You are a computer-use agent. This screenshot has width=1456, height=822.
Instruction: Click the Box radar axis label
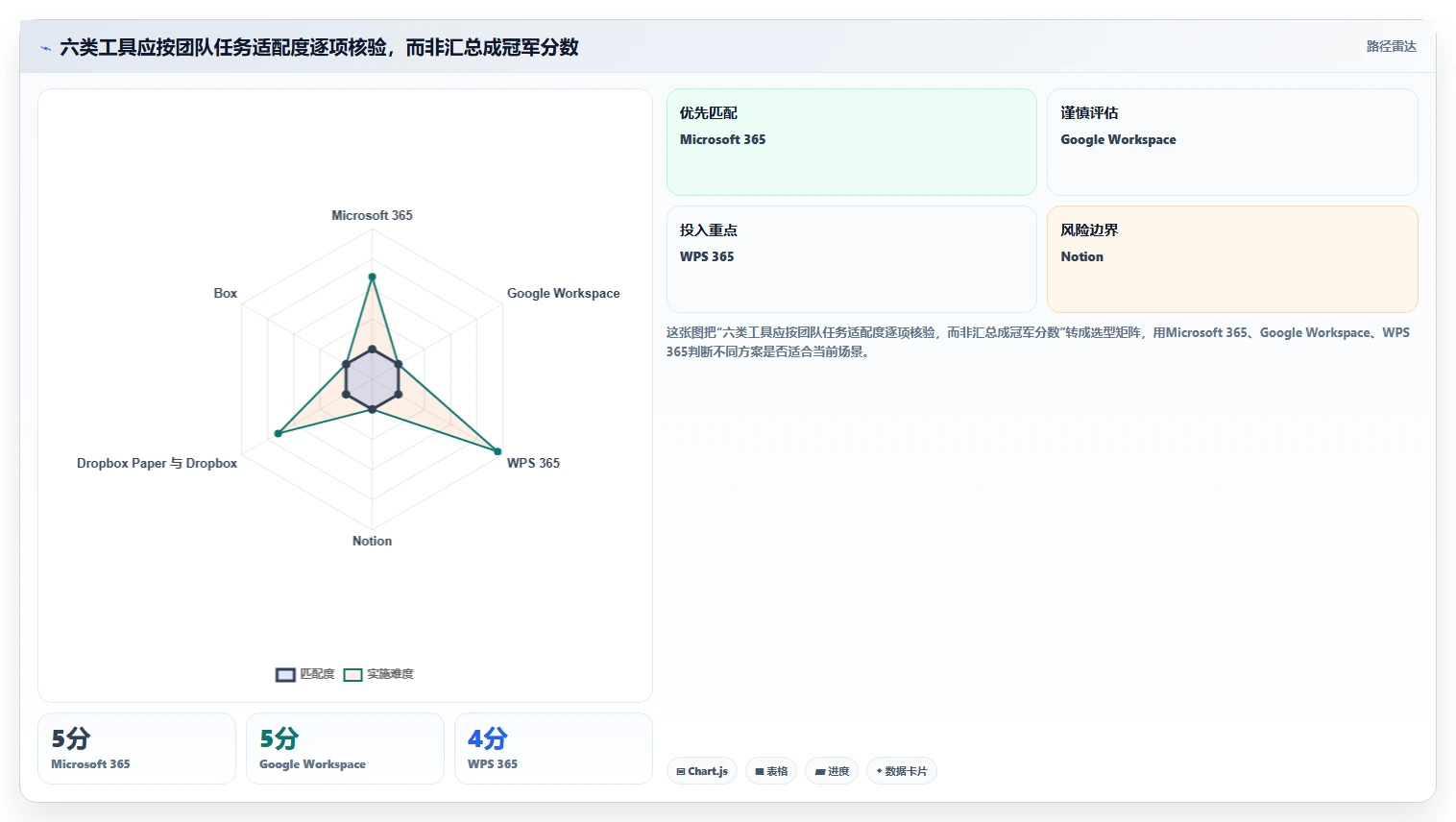226,293
